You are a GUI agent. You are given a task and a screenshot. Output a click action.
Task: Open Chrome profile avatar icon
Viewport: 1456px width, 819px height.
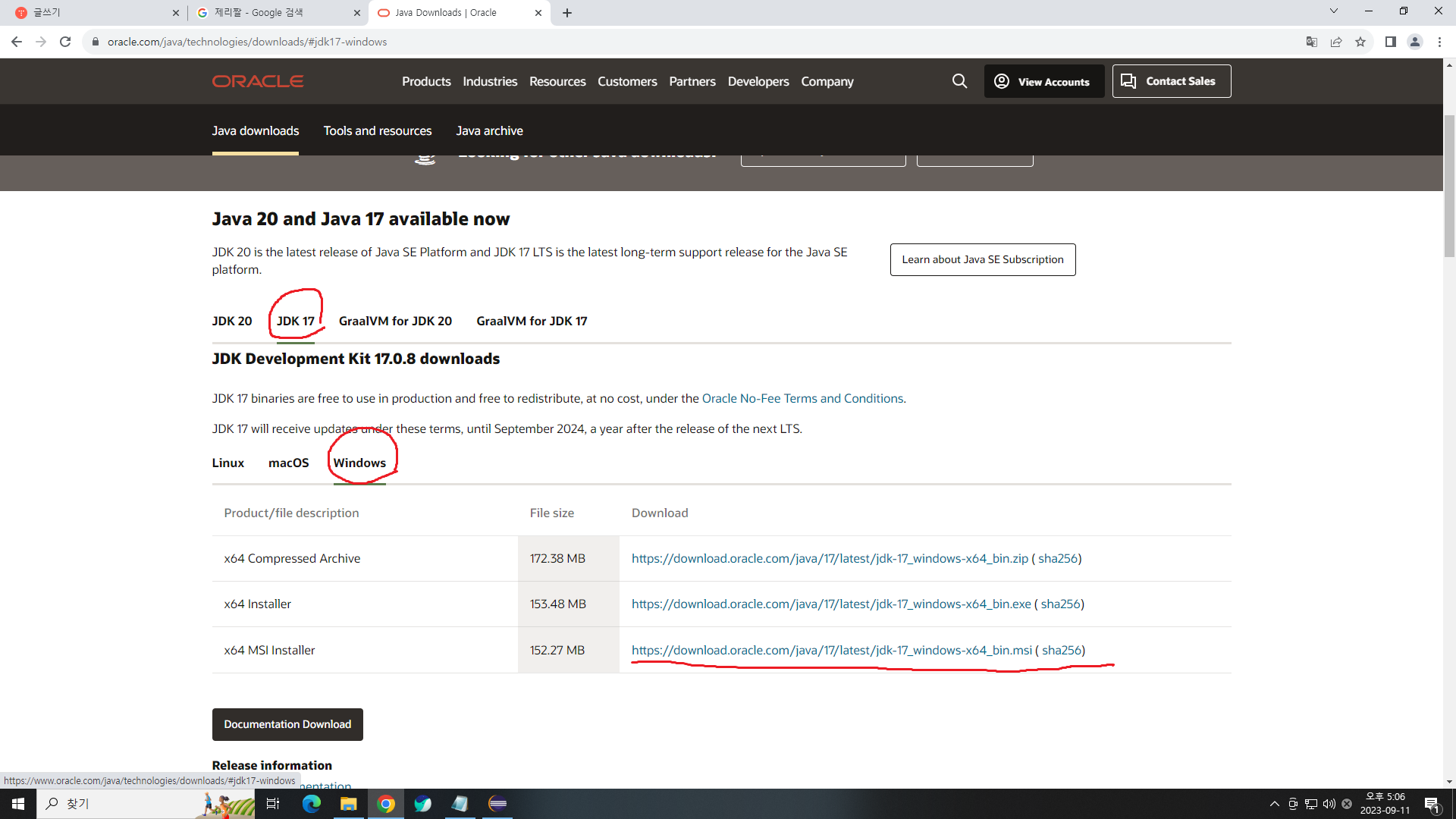(1414, 42)
